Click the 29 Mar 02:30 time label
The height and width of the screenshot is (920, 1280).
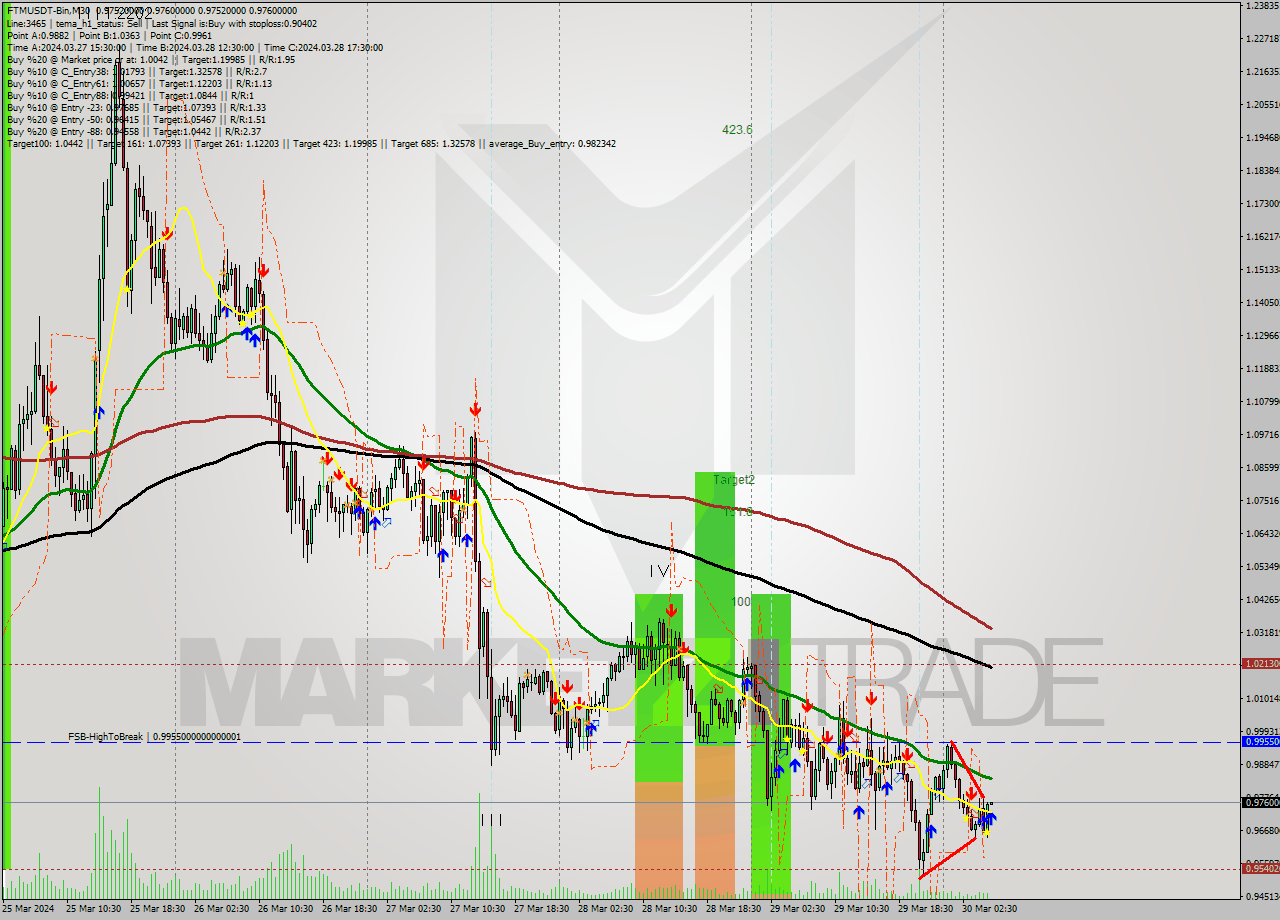(797, 909)
